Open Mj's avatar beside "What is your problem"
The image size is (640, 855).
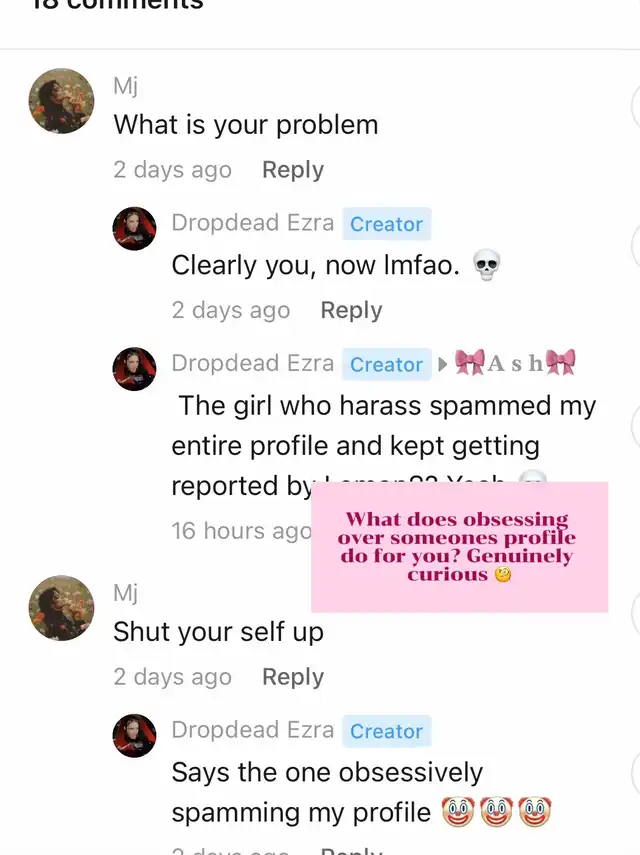[x=61, y=101]
